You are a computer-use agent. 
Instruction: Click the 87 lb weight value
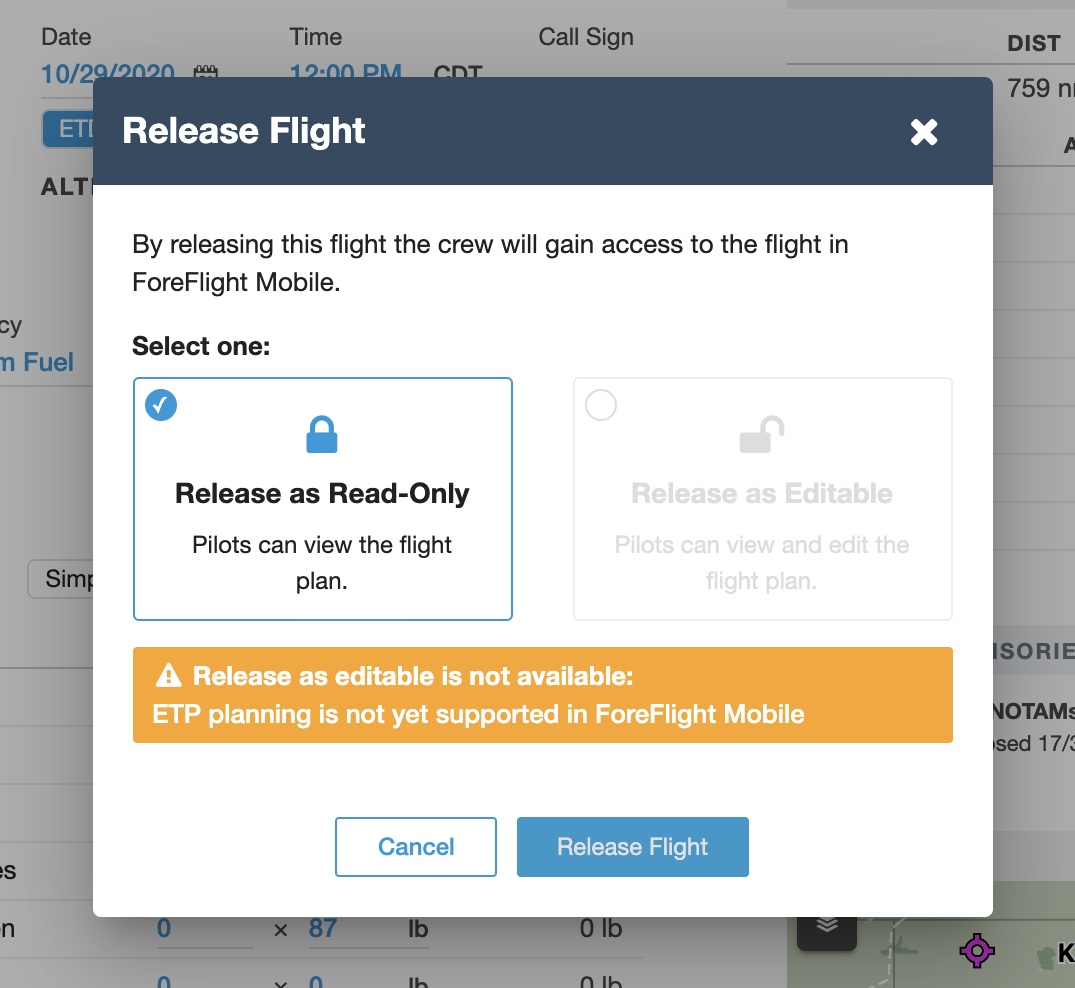[322, 929]
